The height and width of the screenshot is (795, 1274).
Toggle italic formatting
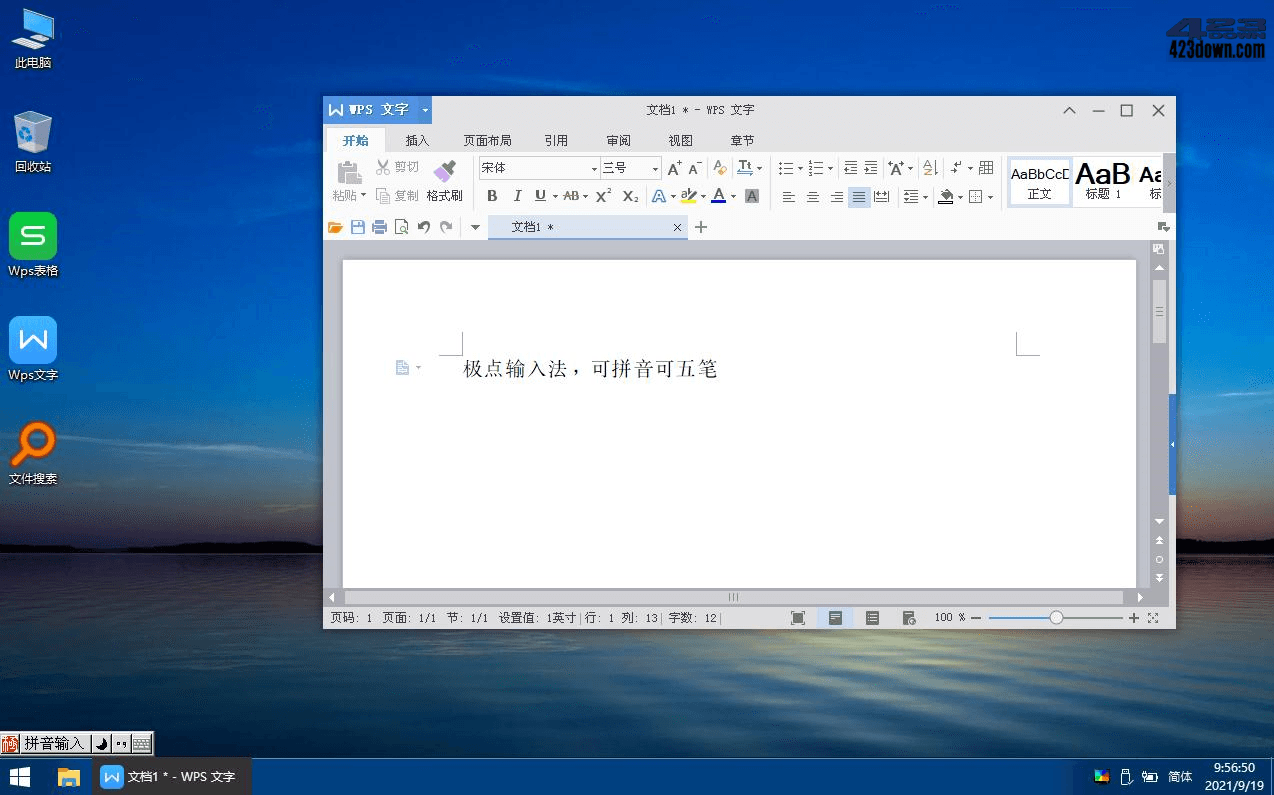517,196
